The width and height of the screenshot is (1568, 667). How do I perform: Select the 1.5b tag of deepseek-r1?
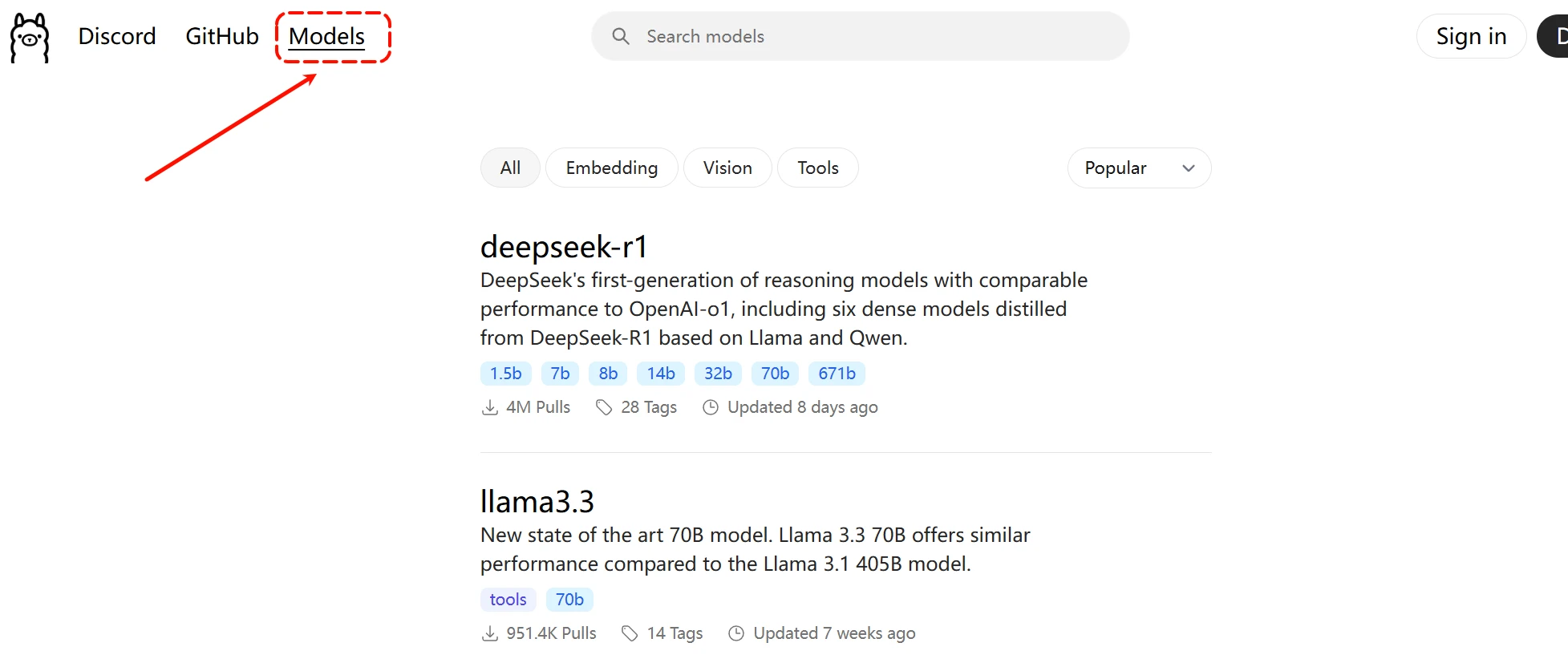506,374
